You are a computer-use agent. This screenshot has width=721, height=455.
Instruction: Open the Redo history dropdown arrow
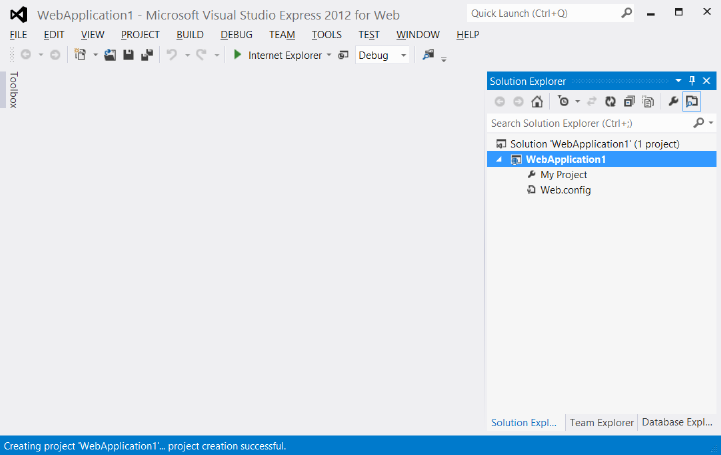point(217,55)
